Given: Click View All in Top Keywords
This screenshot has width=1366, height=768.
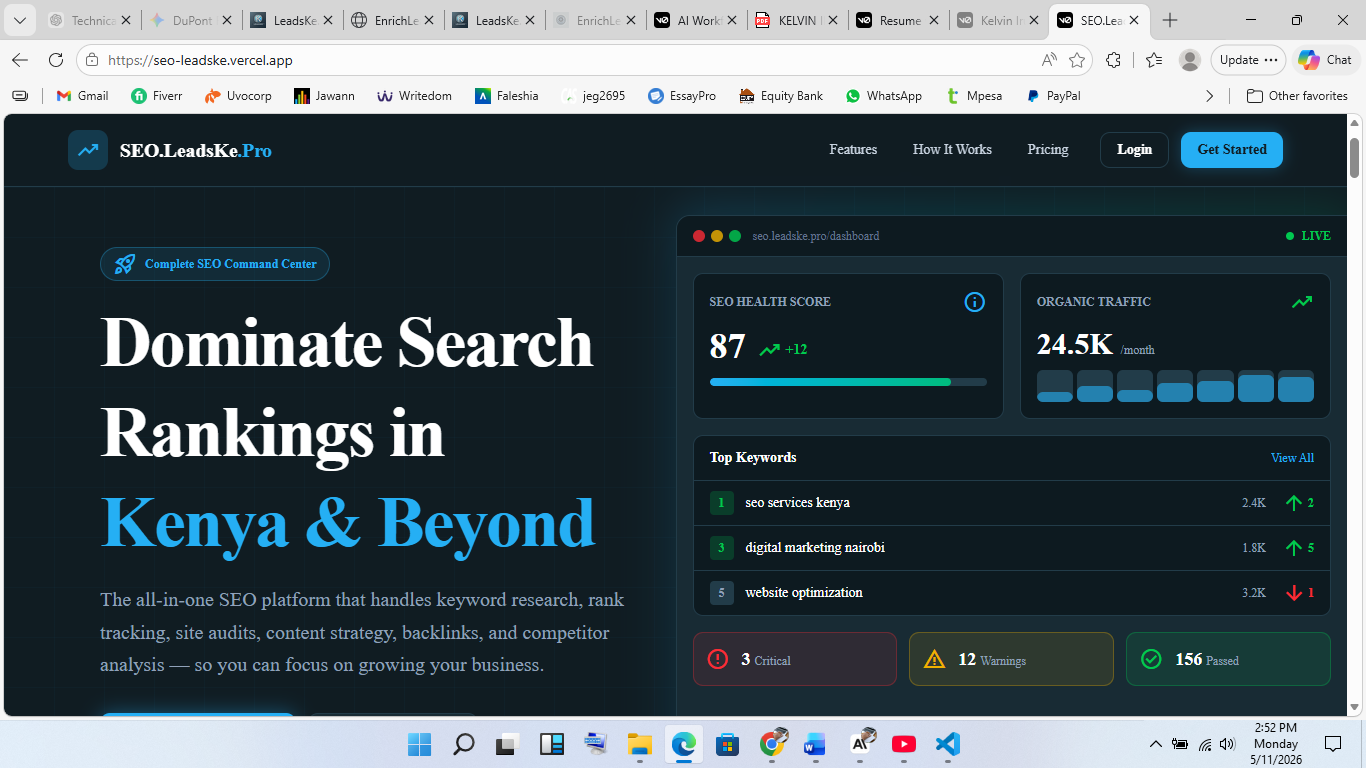Looking at the screenshot, I should pos(1292,458).
